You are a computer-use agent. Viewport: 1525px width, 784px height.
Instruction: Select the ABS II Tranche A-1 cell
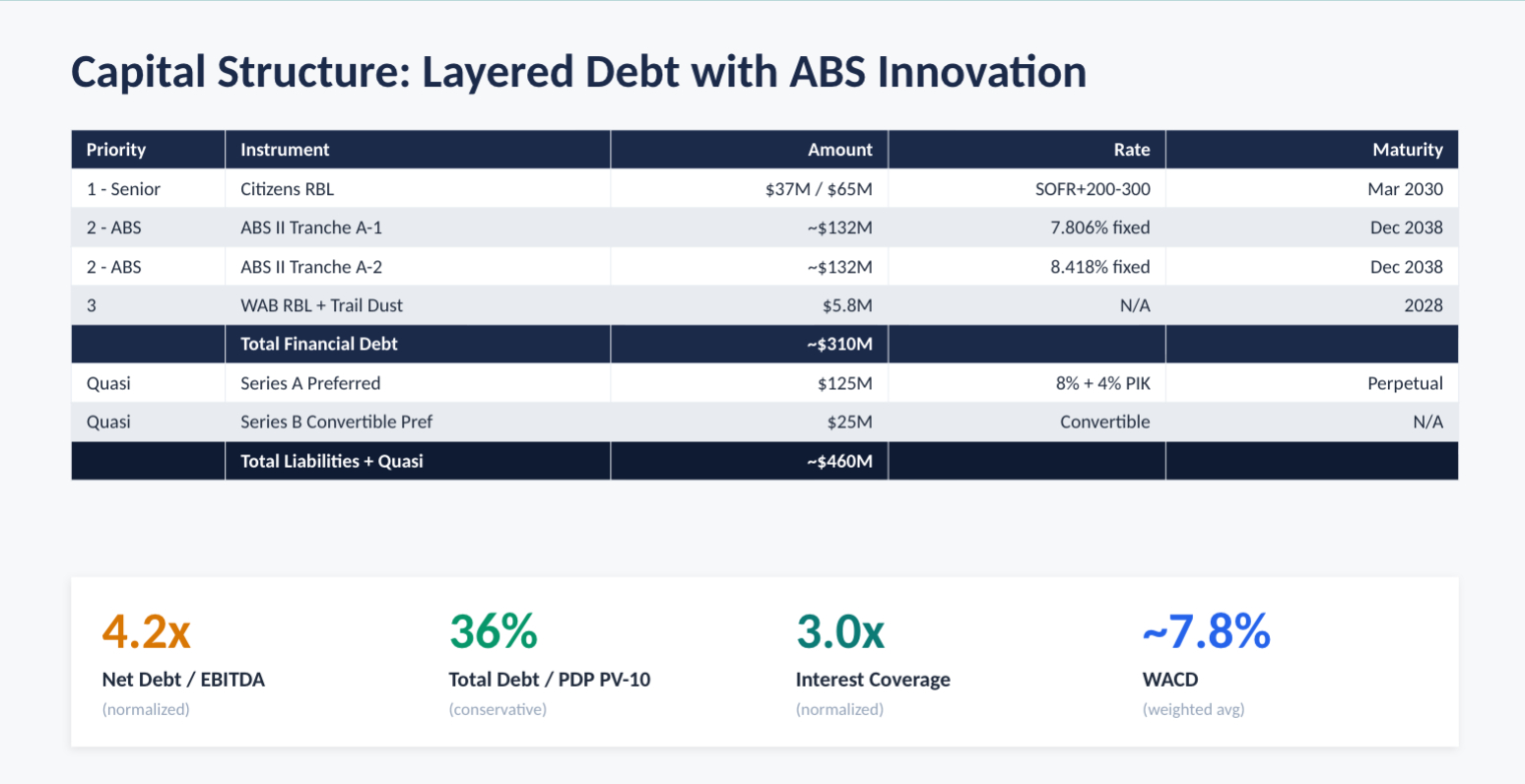[311, 228]
